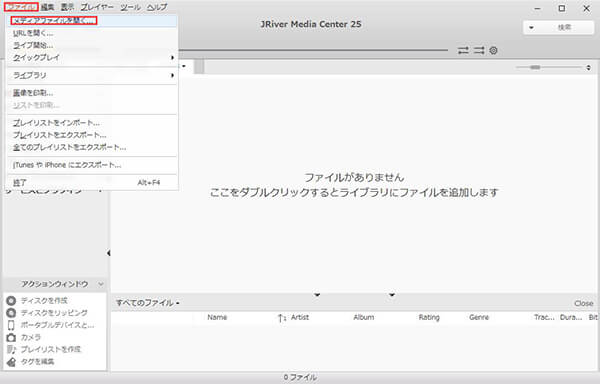
Task: Toggle the repeat playback icon
Action: (x=463, y=50)
